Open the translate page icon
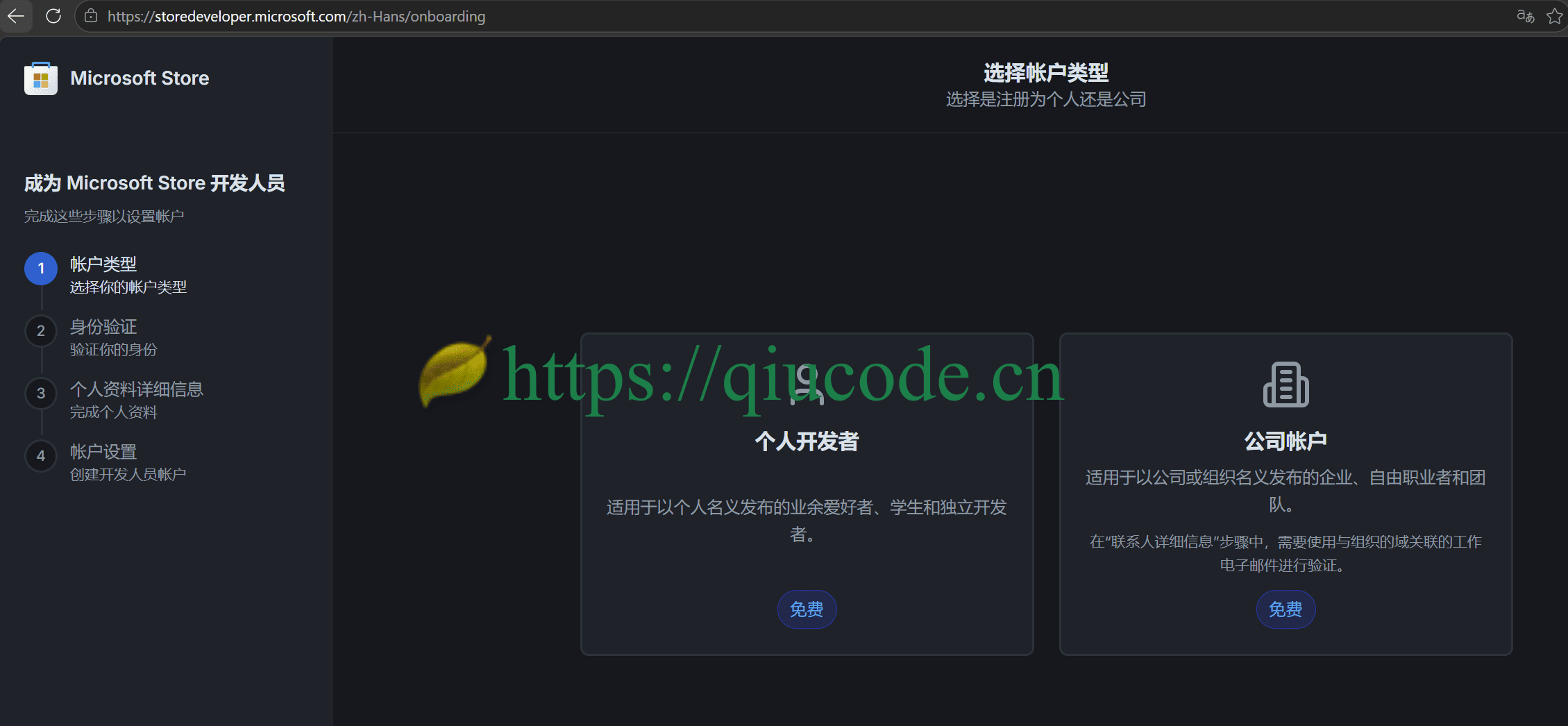 pos(1526,16)
